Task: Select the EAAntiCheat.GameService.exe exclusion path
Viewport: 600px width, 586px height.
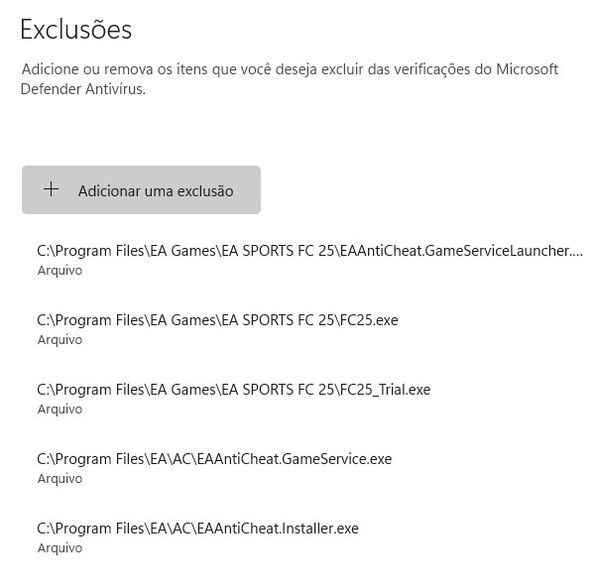Action: pyautogui.click(x=214, y=459)
